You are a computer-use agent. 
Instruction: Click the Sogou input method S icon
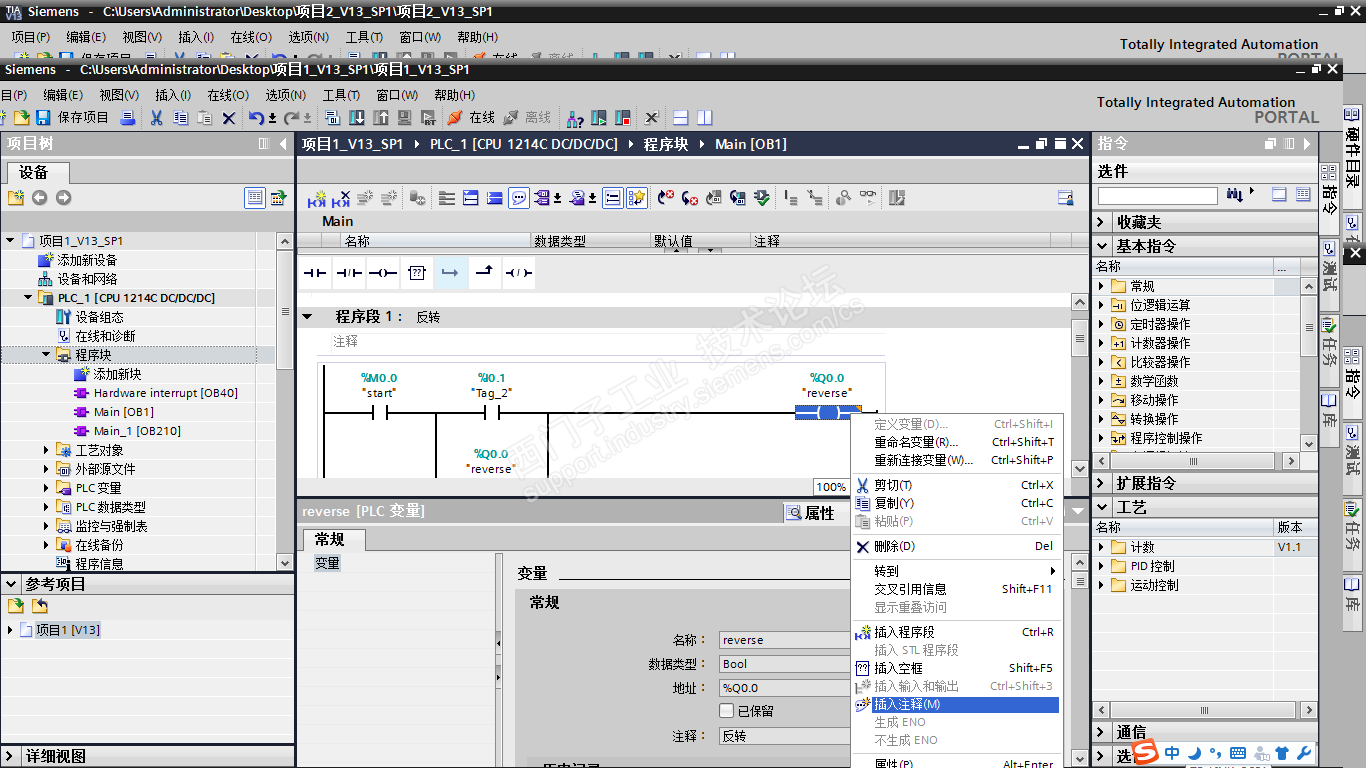click(x=1147, y=752)
